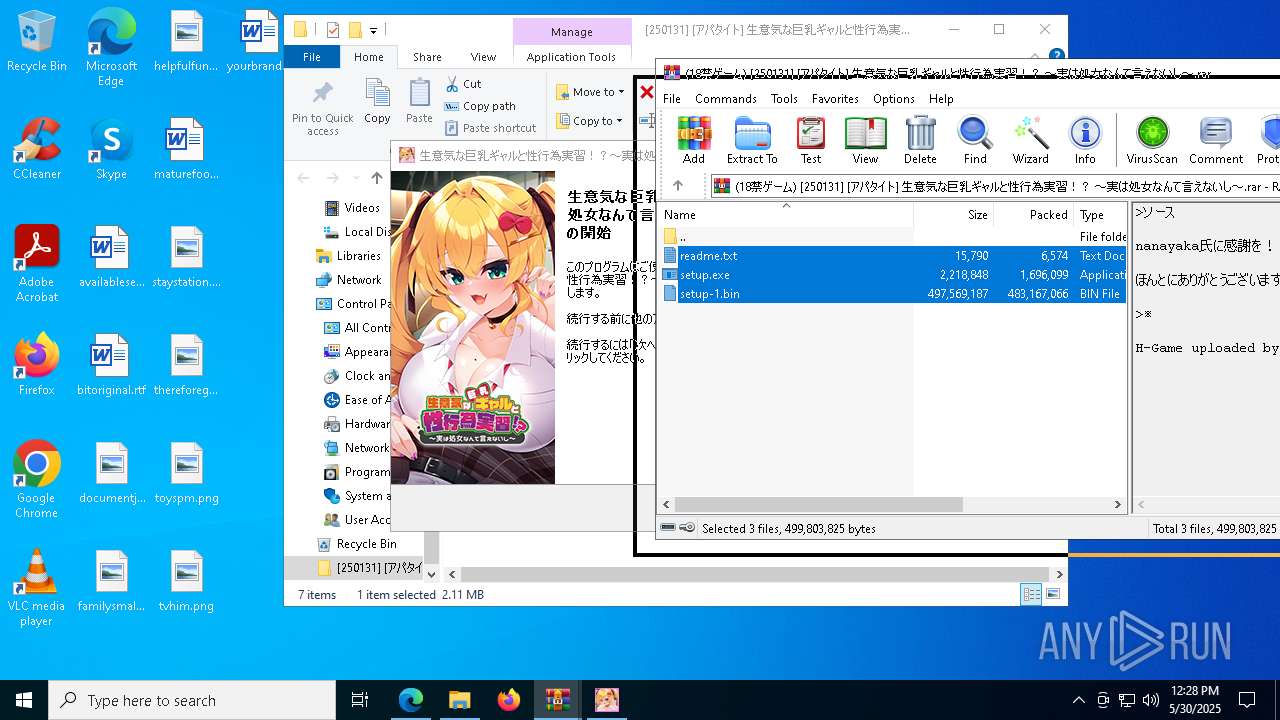Open the Wizard tool in WinRAR
This screenshot has width=1280, height=720.
(x=1030, y=140)
